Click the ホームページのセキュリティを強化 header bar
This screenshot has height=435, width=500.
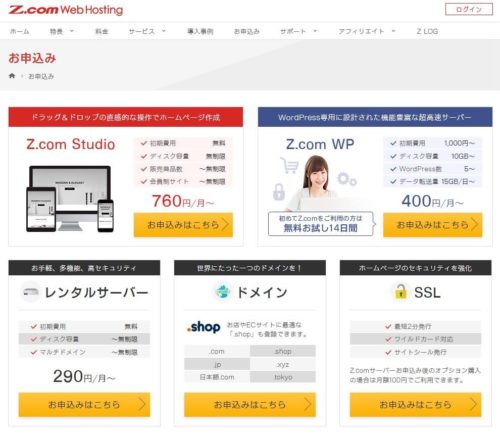pos(416,268)
